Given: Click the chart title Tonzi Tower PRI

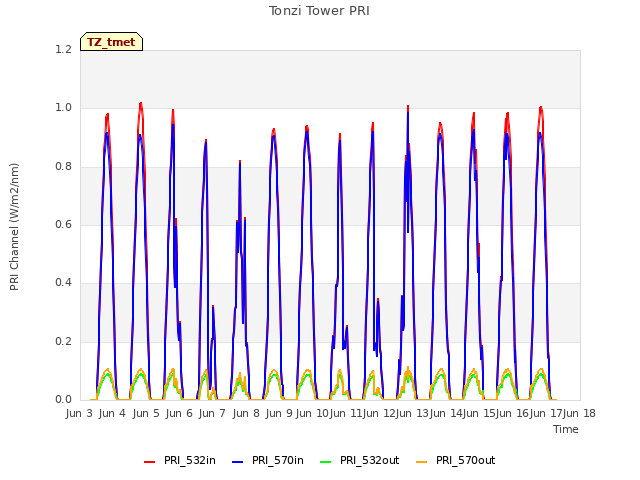Looking at the screenshot, I should (319, 11).
